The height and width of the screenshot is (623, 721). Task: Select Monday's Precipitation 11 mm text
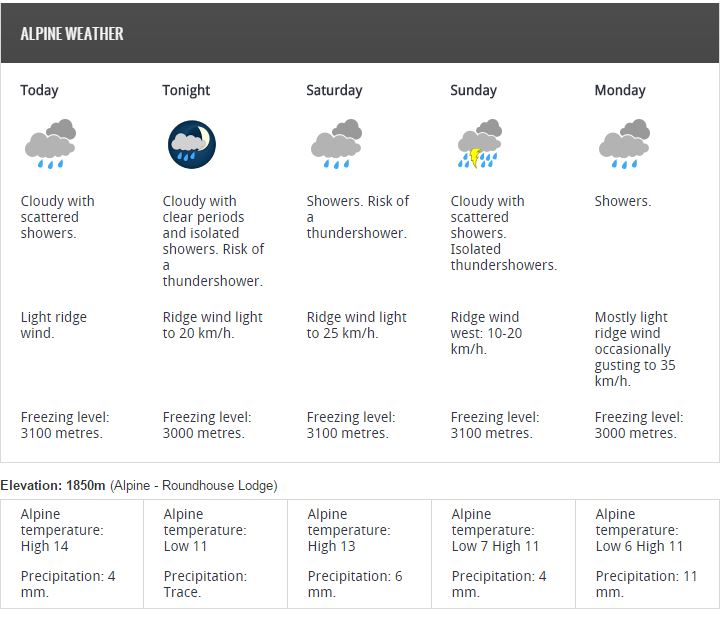pos(647,584)
